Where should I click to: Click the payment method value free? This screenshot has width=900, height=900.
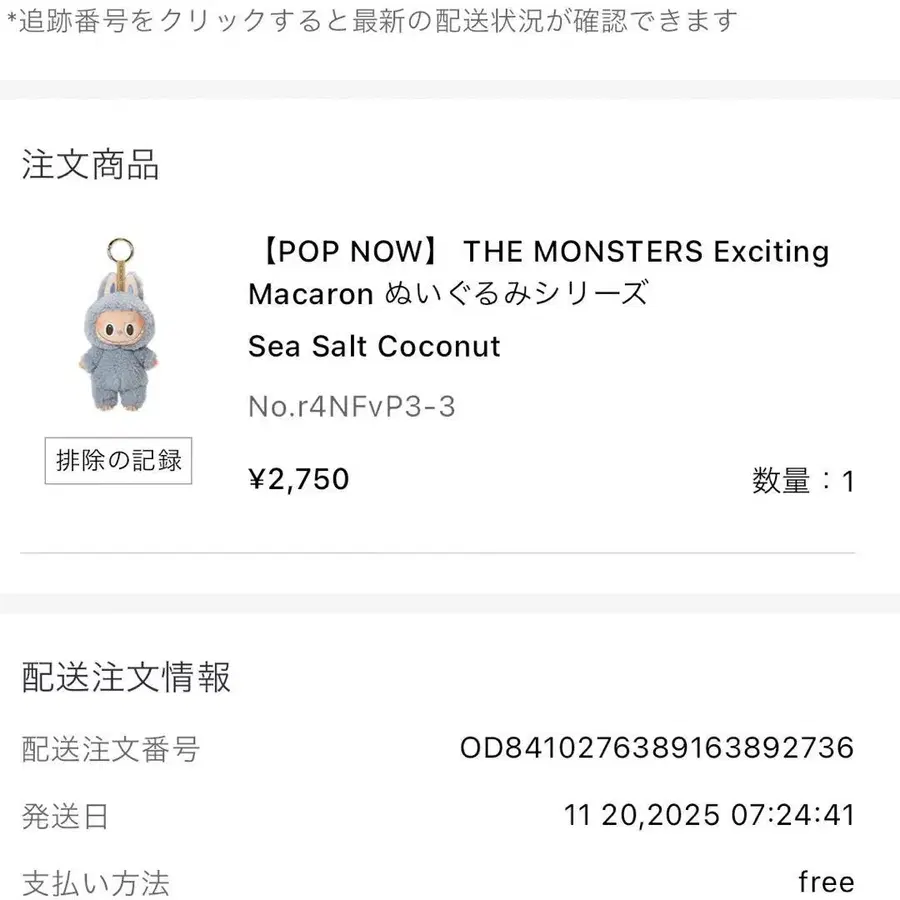coord(826,882)
